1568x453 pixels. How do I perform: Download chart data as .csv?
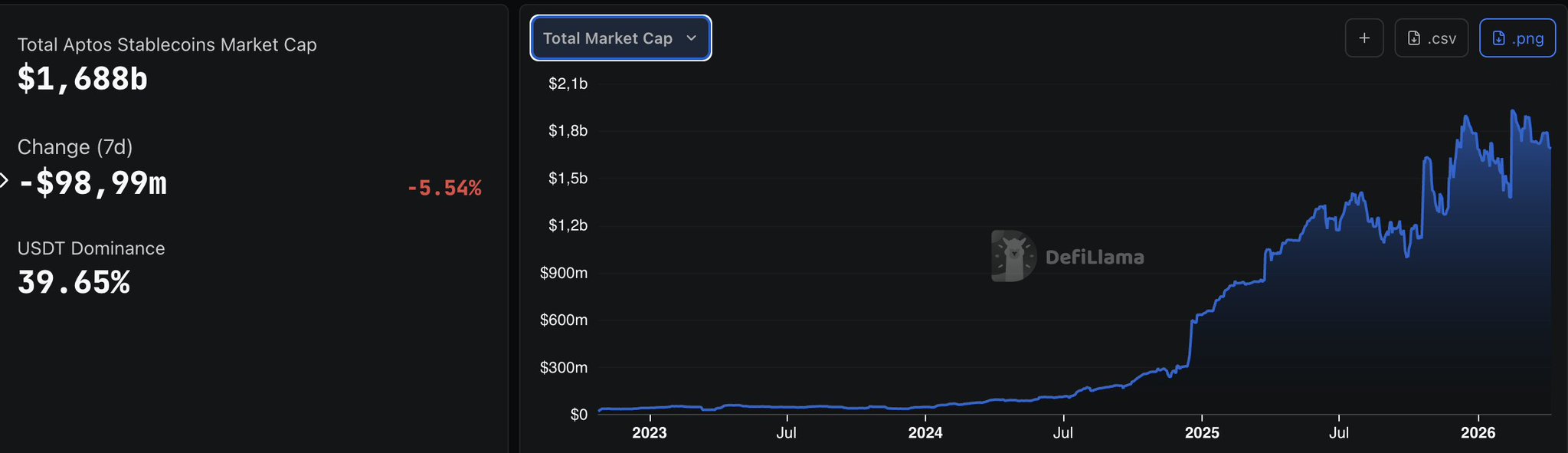coord(1431,38)
